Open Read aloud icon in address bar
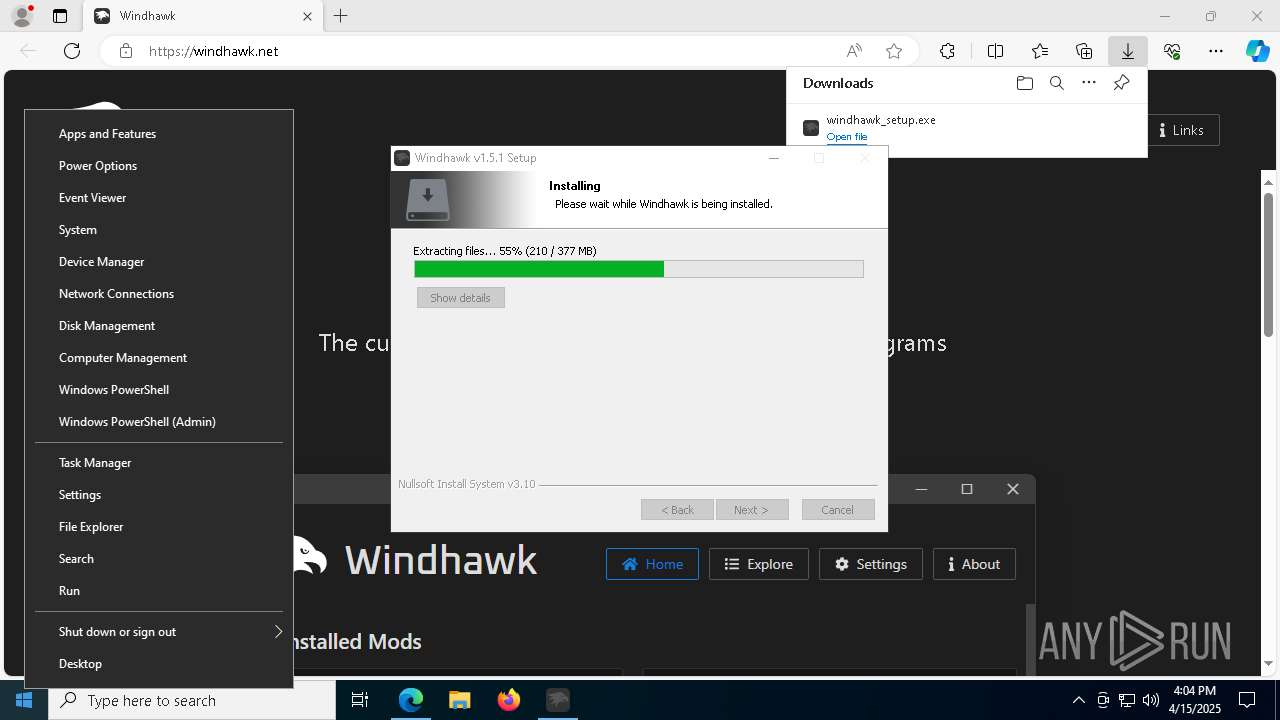This screenshot has height=720, width=1280. (x=854, y=51)
